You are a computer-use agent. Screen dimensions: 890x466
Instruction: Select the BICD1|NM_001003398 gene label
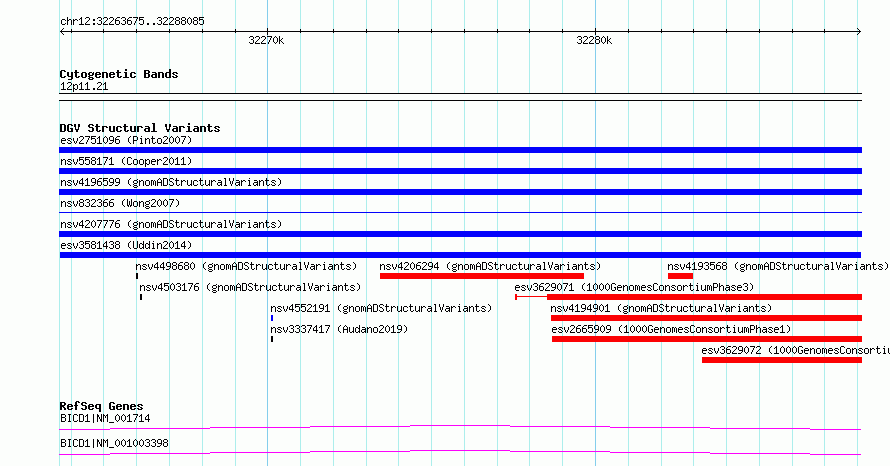click(x=114, y=443)
